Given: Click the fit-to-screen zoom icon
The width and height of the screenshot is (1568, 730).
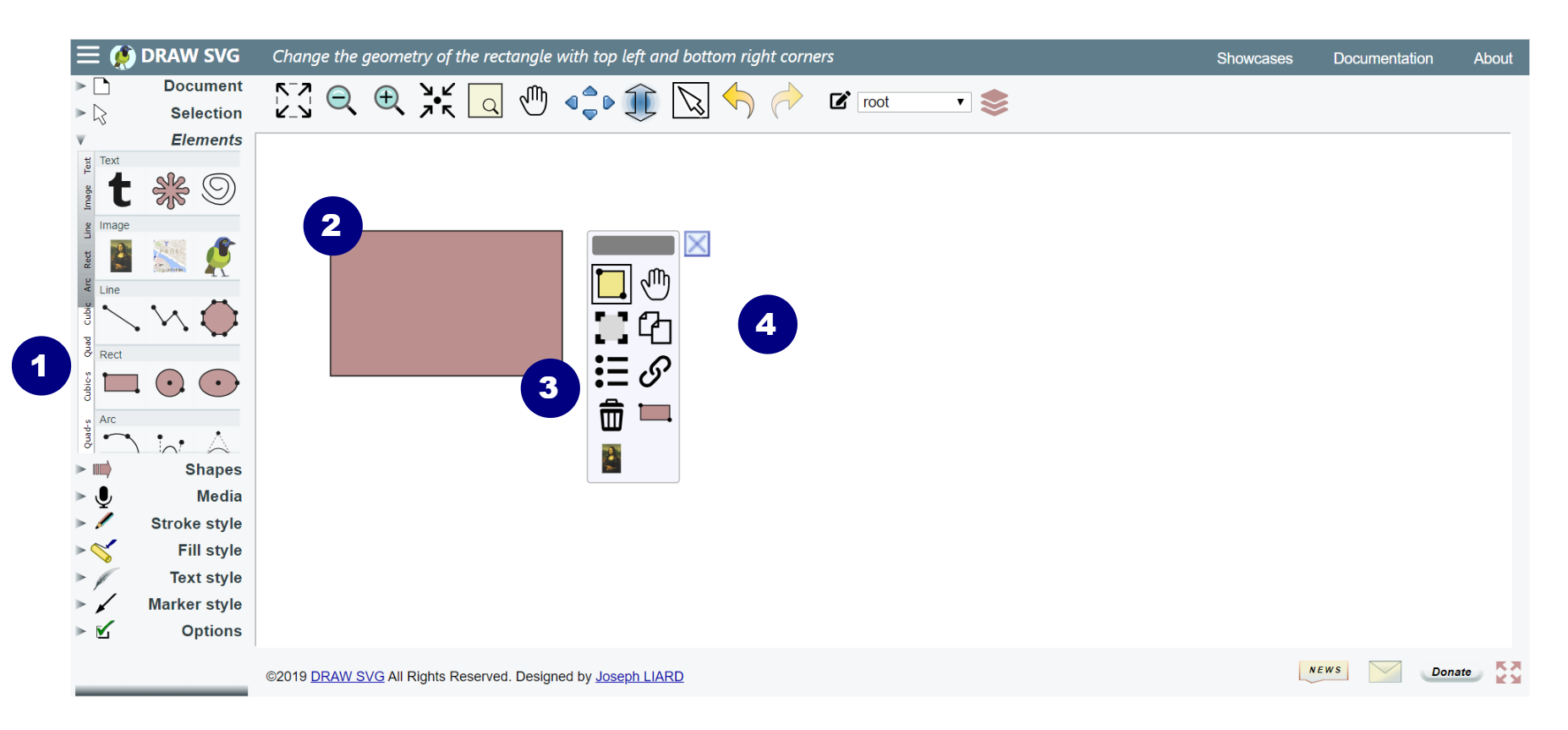Looking at the screenshot, I should click(293, 101).
